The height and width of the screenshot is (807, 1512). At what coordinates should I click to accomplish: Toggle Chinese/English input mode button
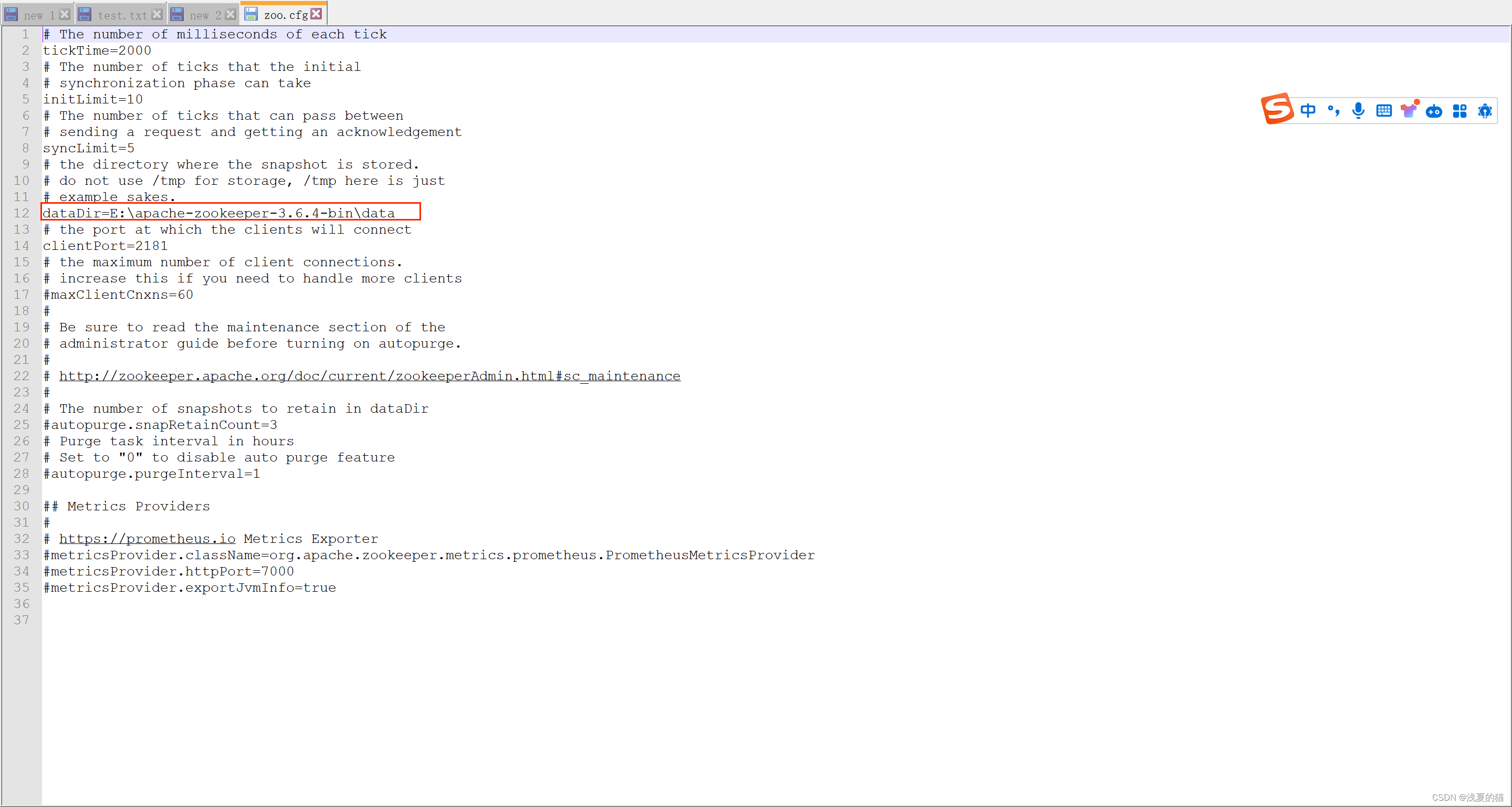click(1308, 110)
